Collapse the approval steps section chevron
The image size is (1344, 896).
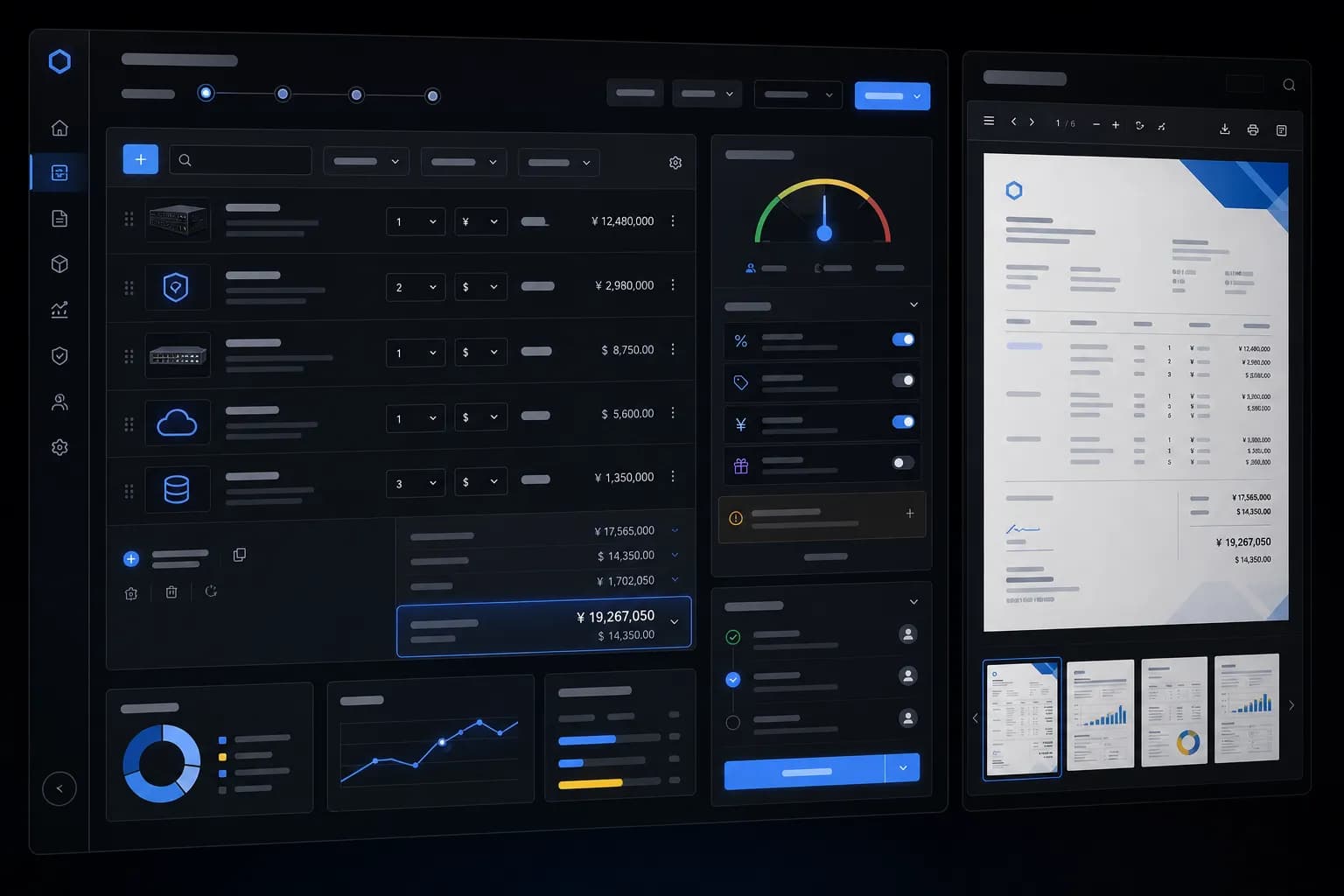pyautogui.click(x=913, y=602)
